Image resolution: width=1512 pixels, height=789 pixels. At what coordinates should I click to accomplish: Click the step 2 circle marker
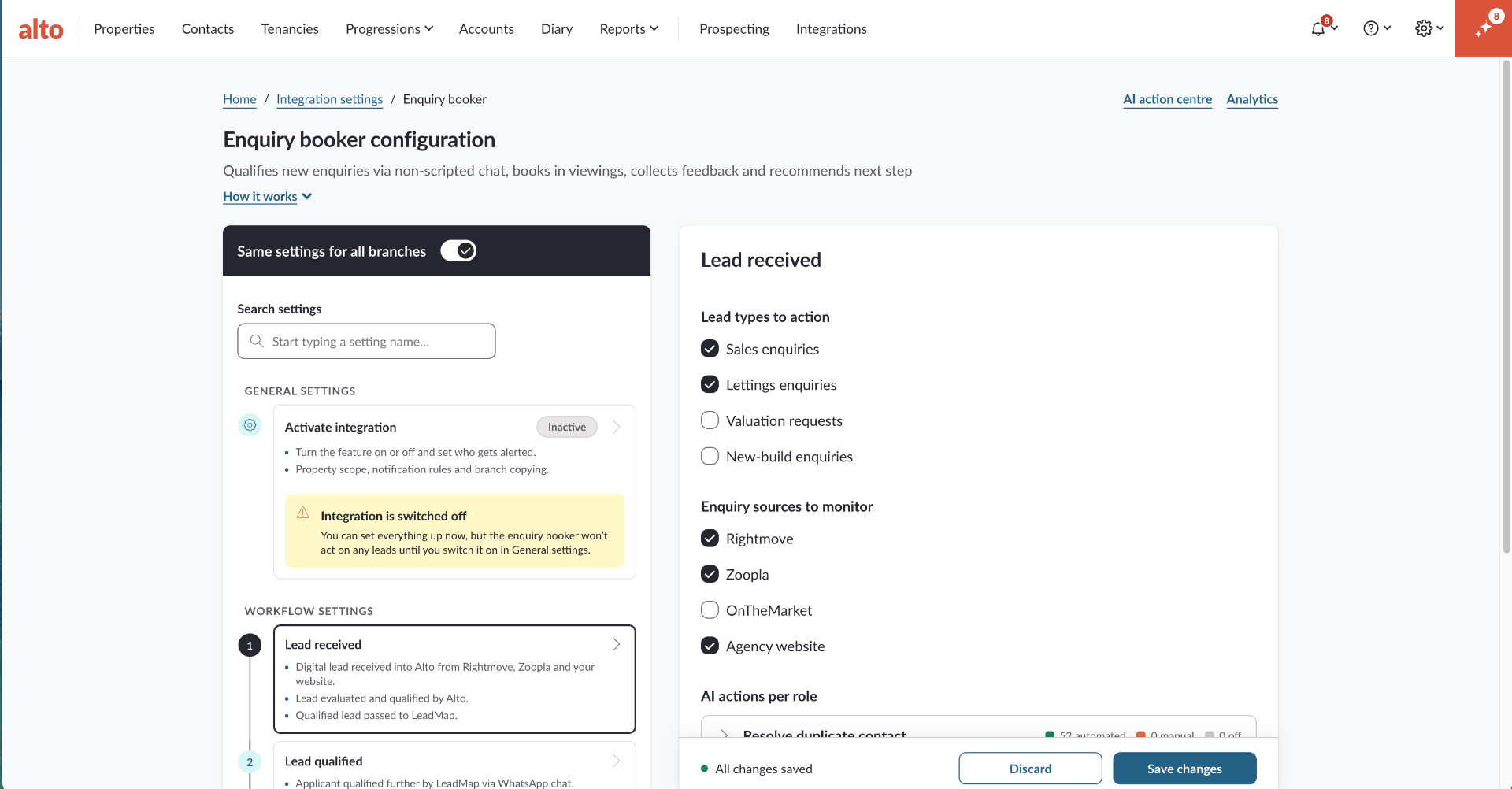pyautogui.click(x=250, y=762)
